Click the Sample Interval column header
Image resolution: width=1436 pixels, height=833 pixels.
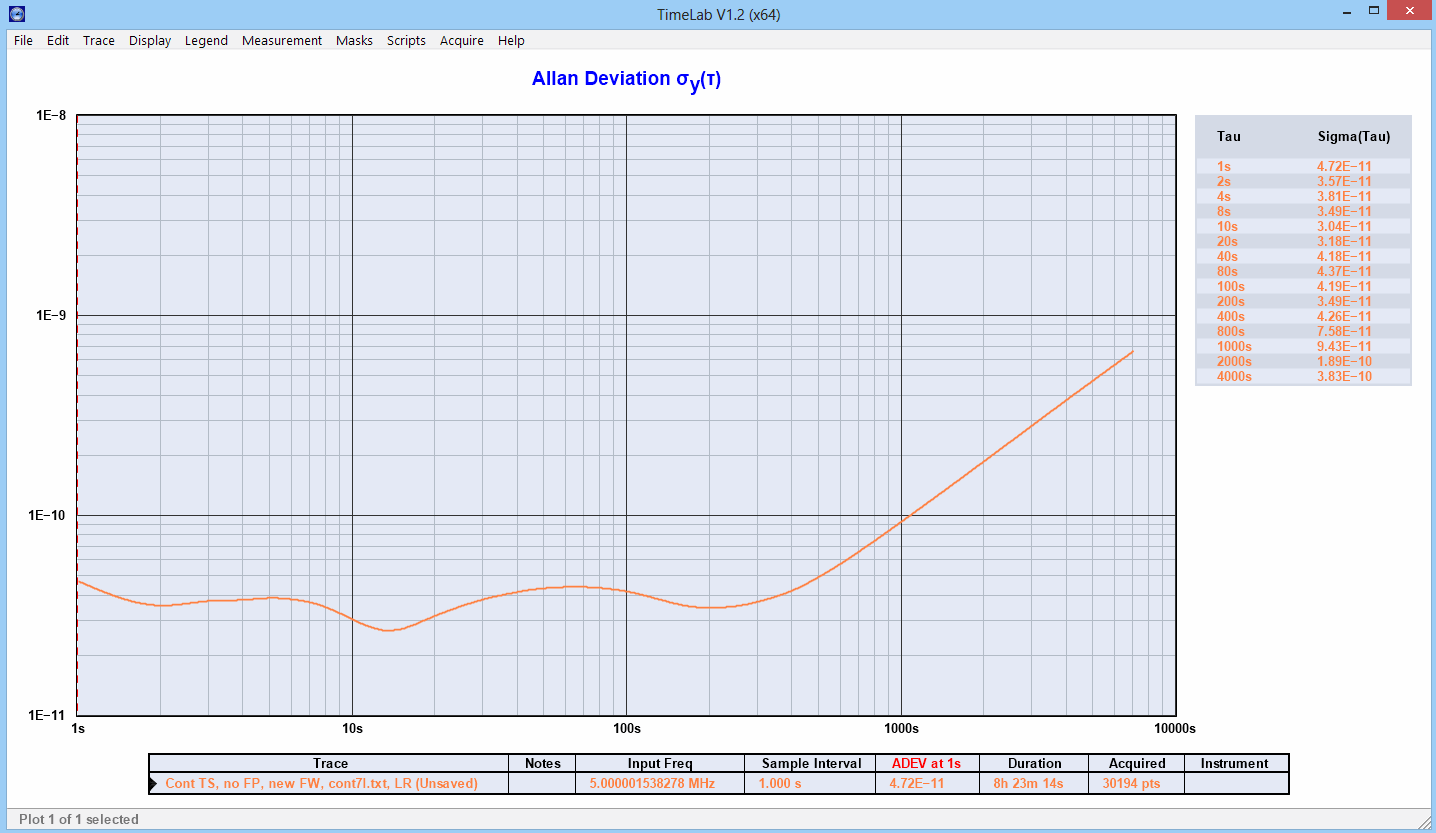(811, 763)
